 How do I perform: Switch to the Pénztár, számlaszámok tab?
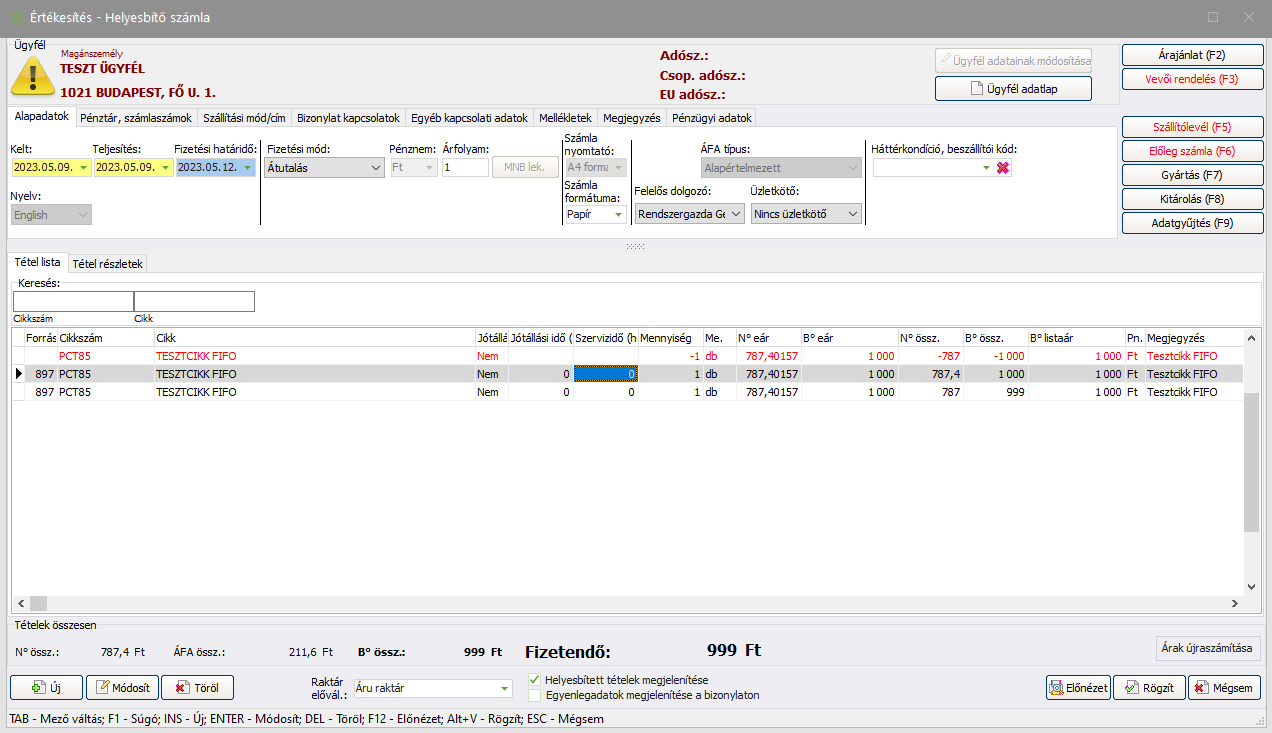click(x=135, y=118)
